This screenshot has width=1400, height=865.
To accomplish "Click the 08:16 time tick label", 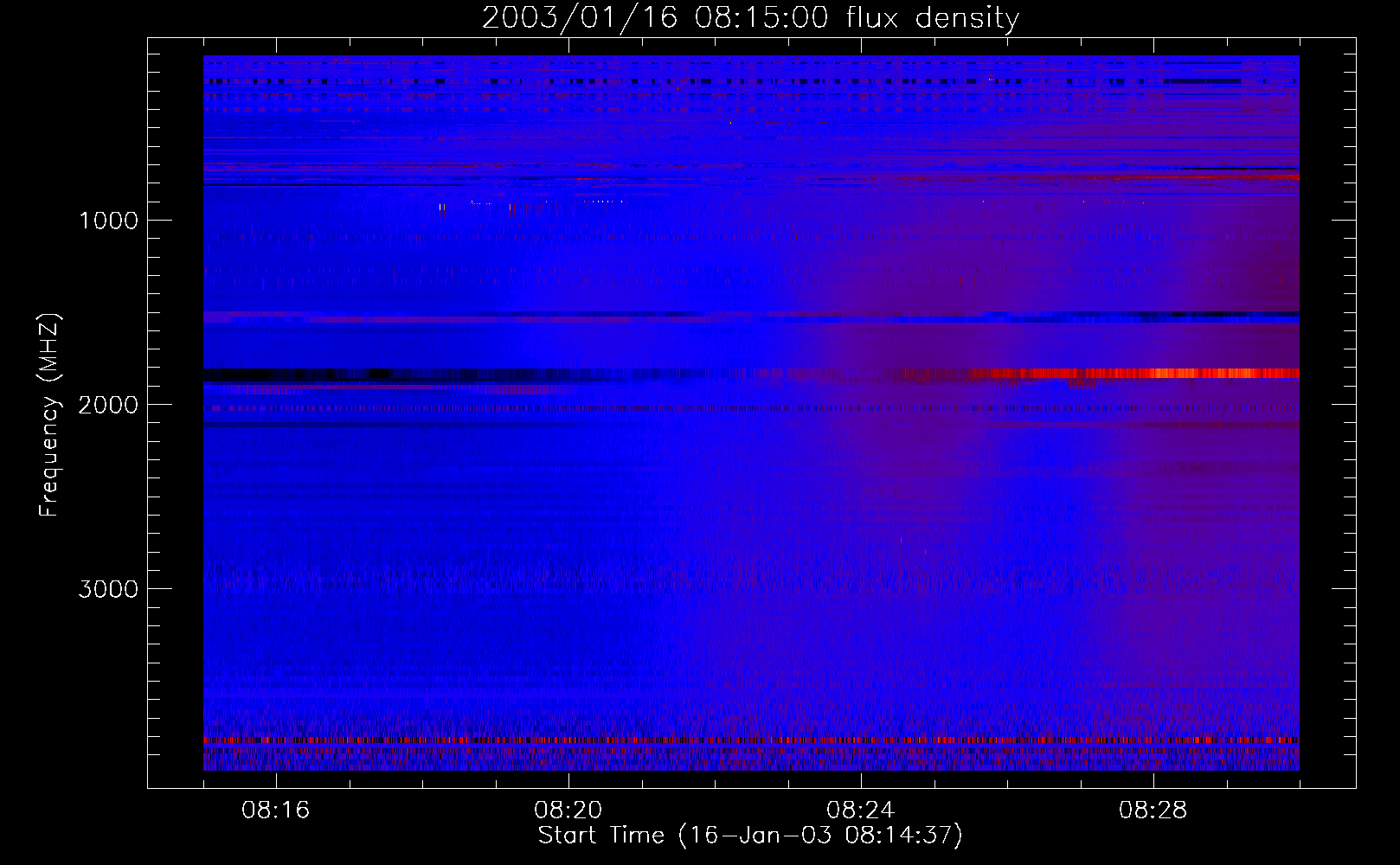I will [276, 811].
